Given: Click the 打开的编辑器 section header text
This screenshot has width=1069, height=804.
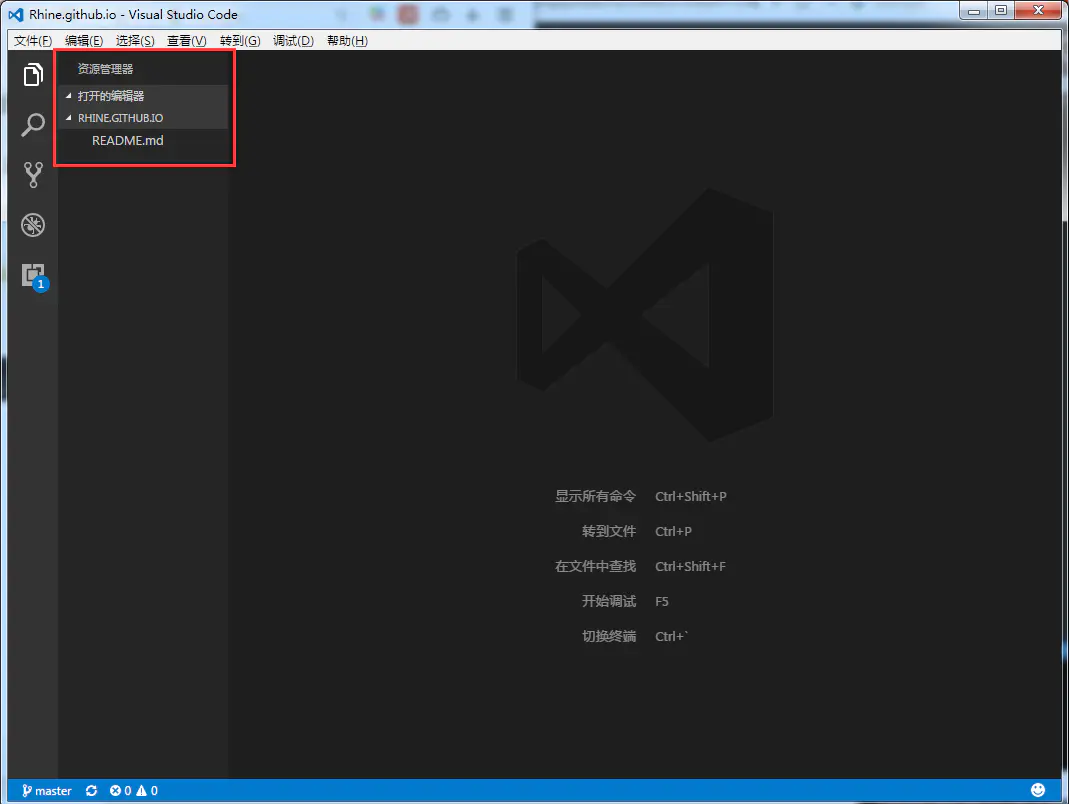Looking at the screenshot, I should (x=110, y=95).
